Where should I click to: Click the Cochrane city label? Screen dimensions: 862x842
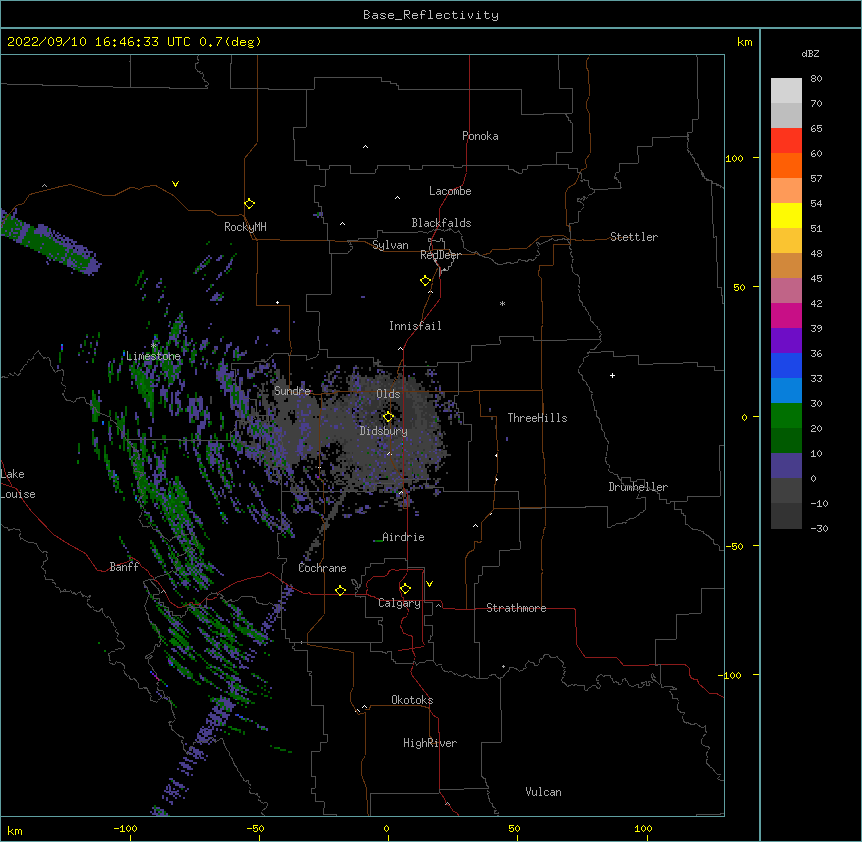pyautogui.click(x=322, y=568)
